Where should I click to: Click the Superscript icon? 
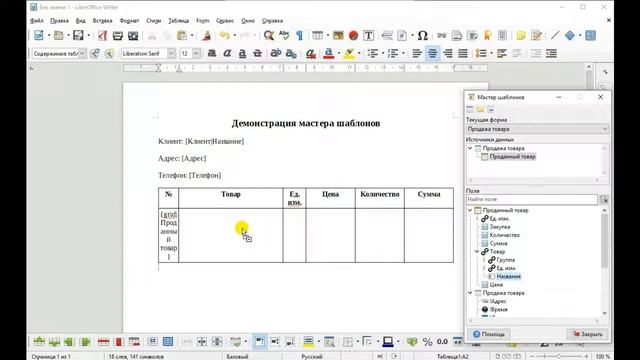(276, 53)
